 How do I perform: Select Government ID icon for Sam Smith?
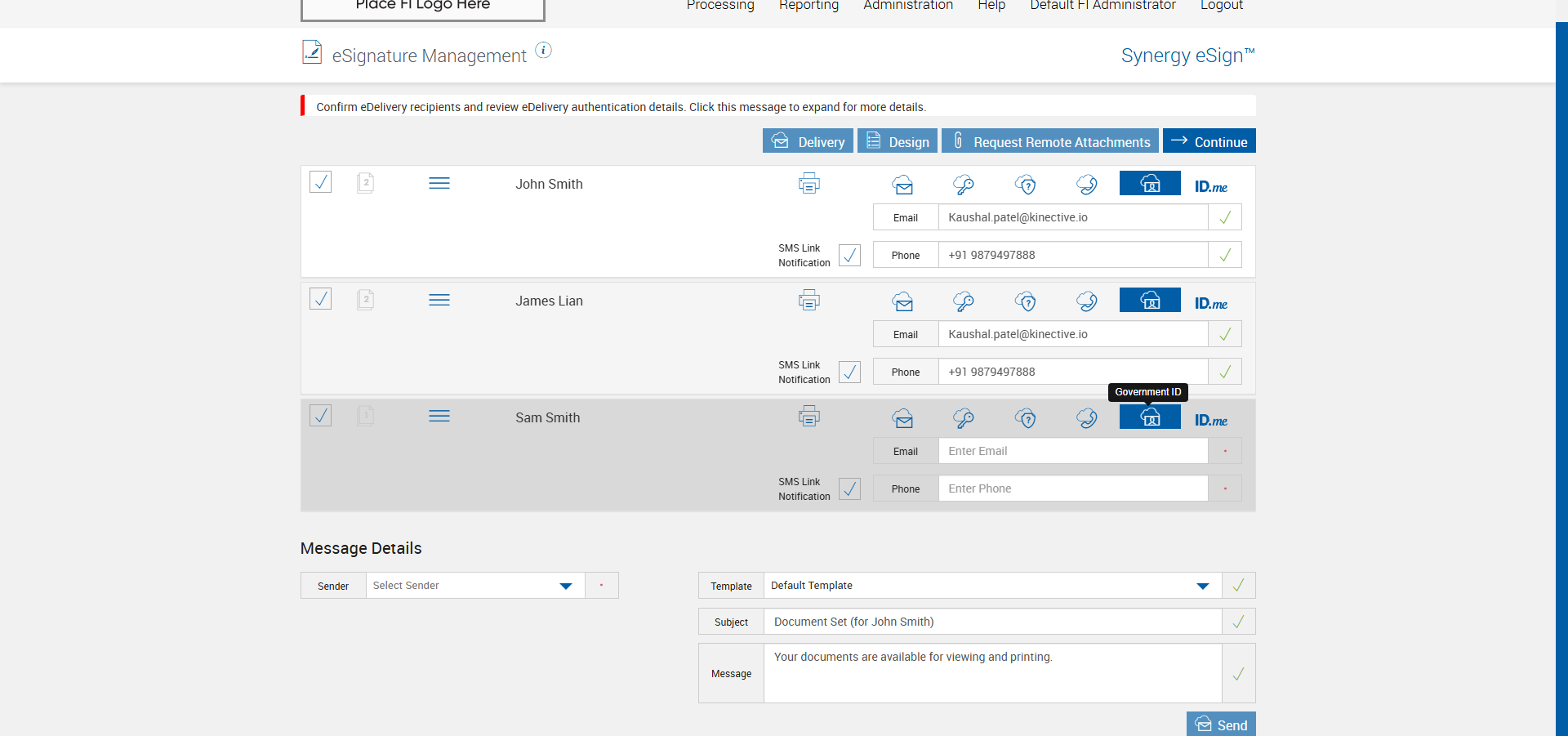coord(1150,417)
